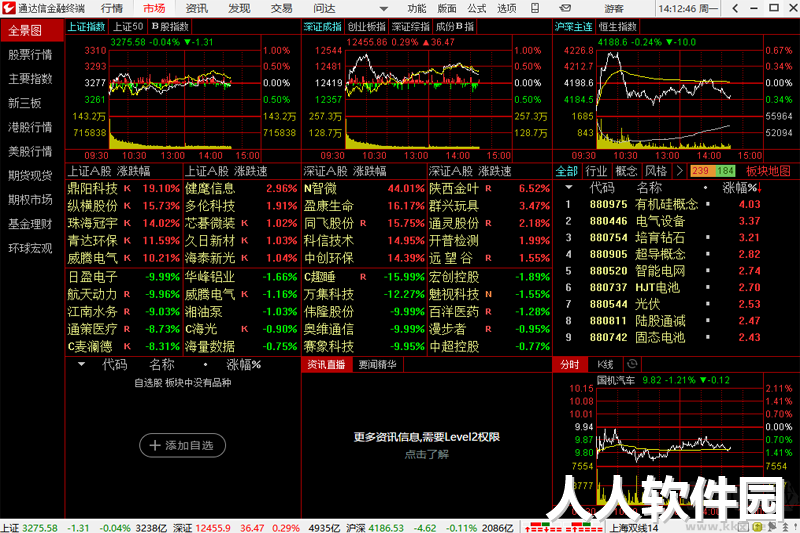The height and width of the screenshot is (533, 800).
Task: Select 环球宏观 in the sidebar
Action: (32, 248)
